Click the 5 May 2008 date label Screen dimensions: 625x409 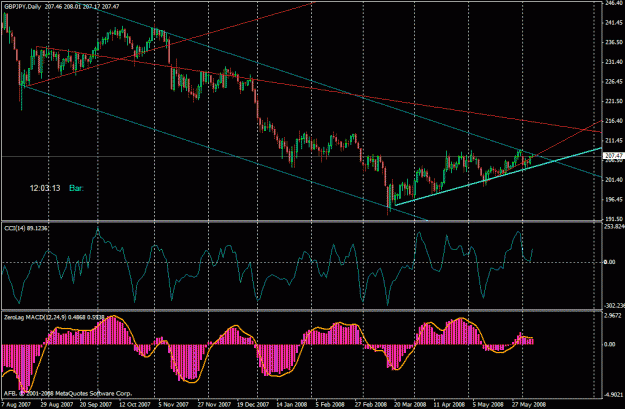487,404
